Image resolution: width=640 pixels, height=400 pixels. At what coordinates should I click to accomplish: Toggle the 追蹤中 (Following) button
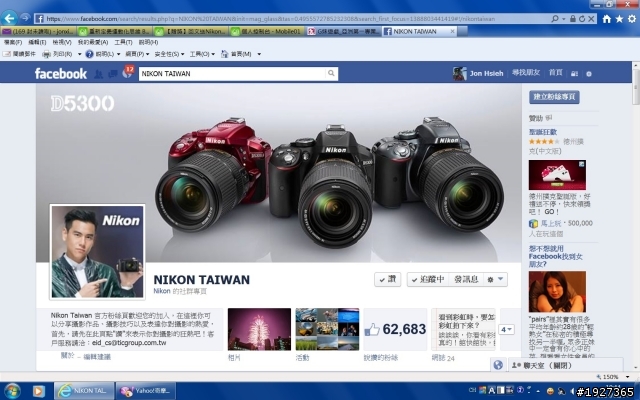coord(428,279)
